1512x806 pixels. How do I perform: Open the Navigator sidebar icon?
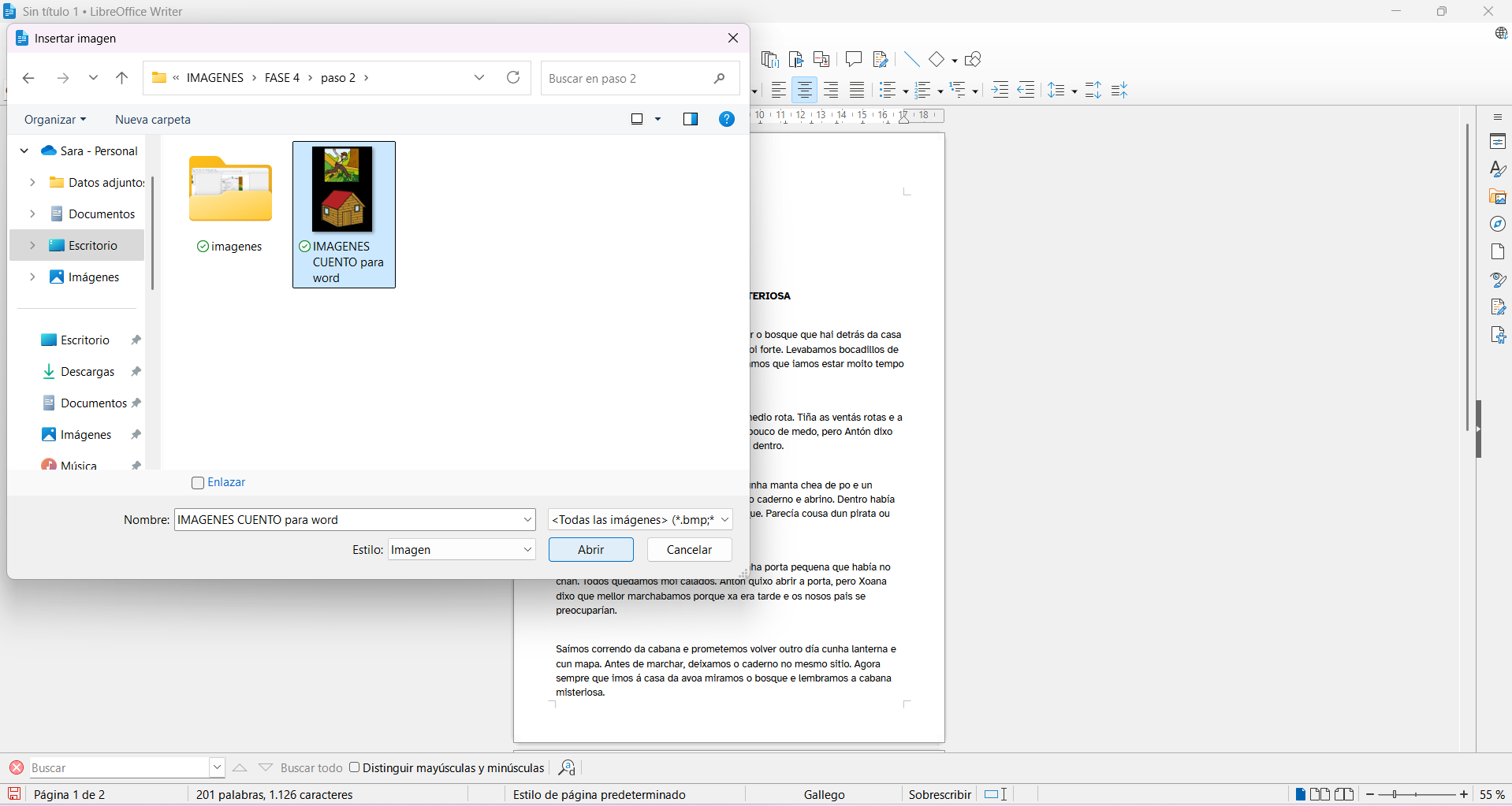click(x=1498, y=225)
